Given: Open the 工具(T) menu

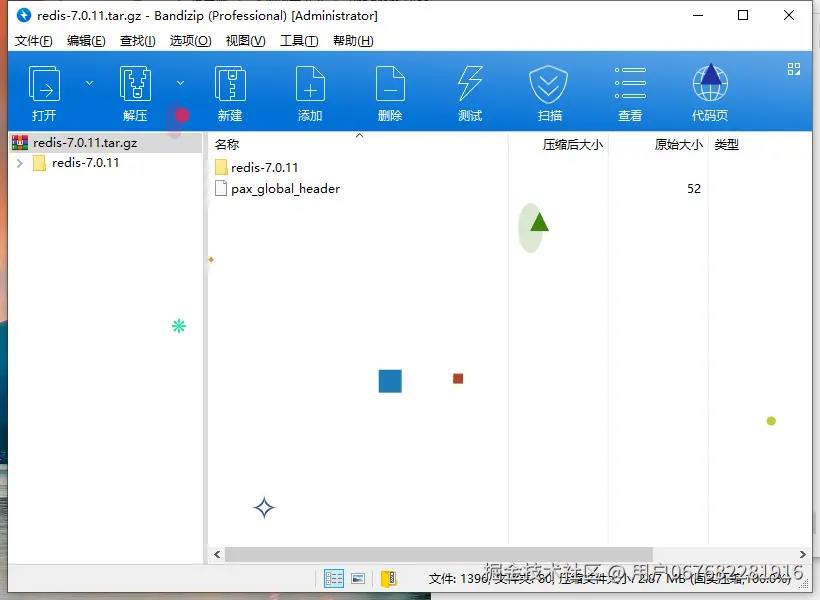Looking at the screenshot, I should [299, 41].
